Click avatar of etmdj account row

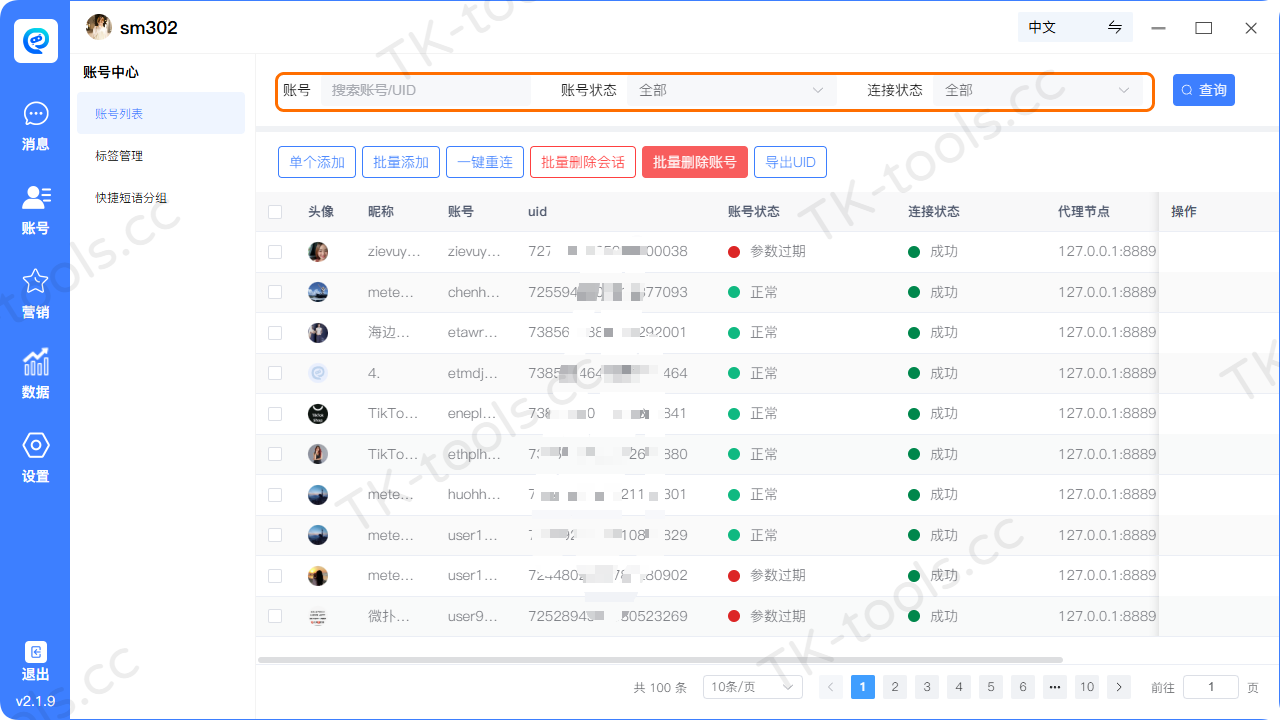coord(318,373)
